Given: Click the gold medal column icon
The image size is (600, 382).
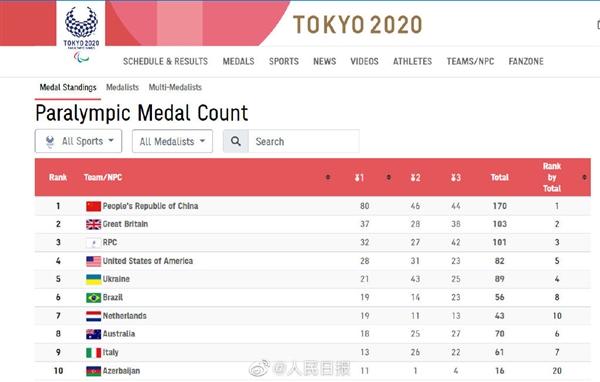Looking at the screenshot, I should point(359,177).
